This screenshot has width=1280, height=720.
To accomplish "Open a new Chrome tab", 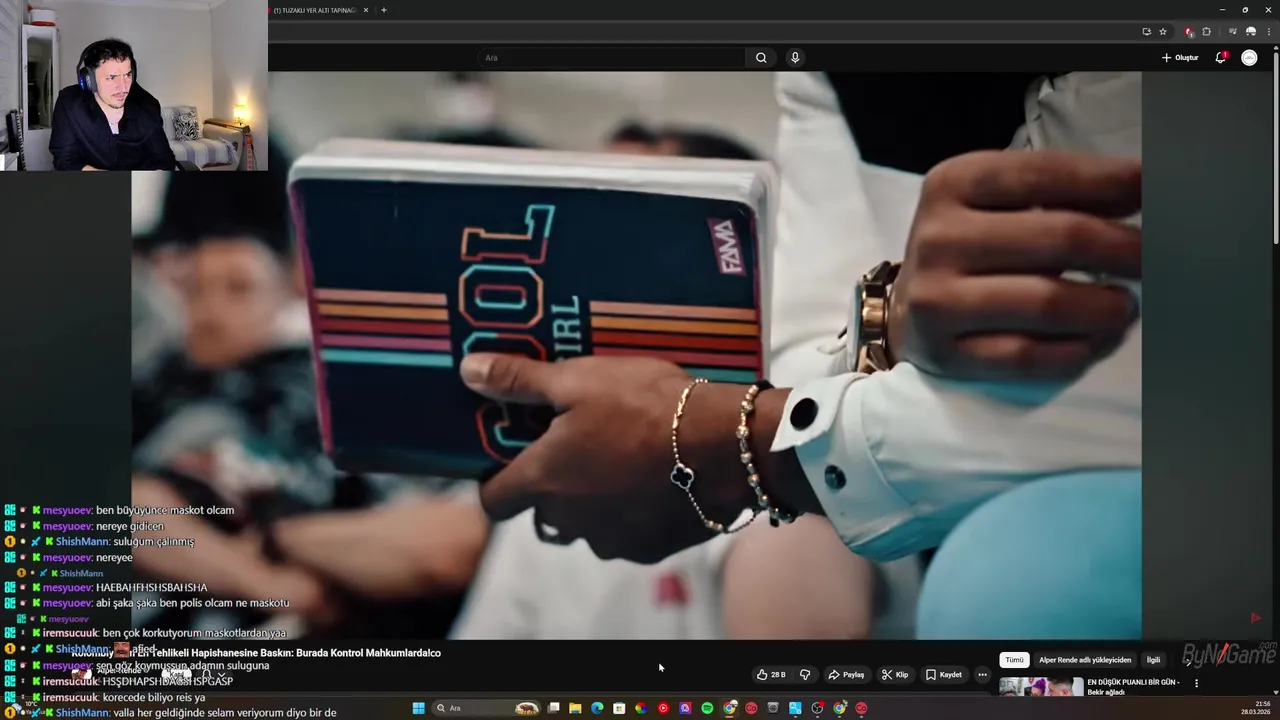I will (x=384, y=10).
